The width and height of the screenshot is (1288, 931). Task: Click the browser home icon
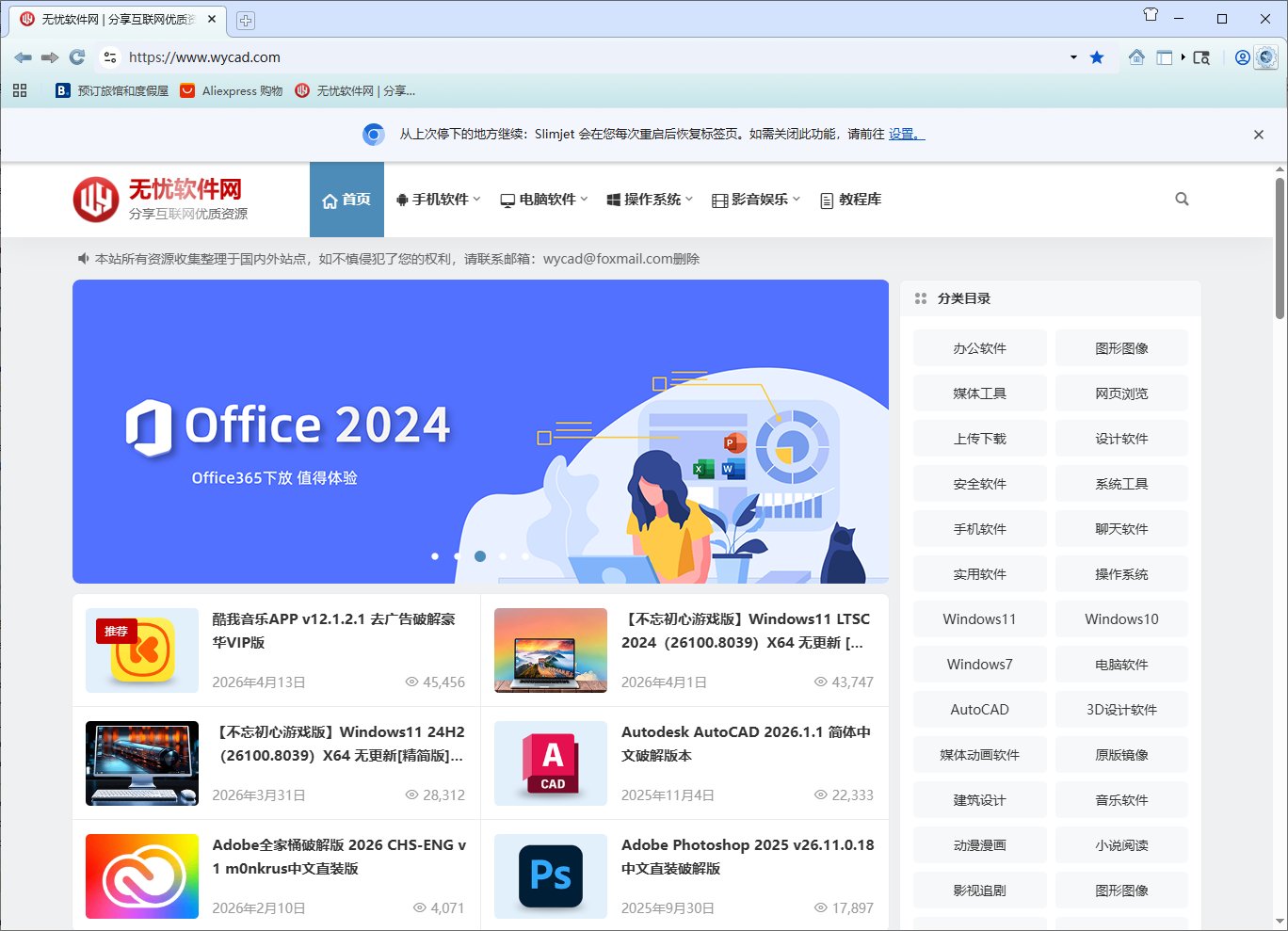pos(1136,56)
